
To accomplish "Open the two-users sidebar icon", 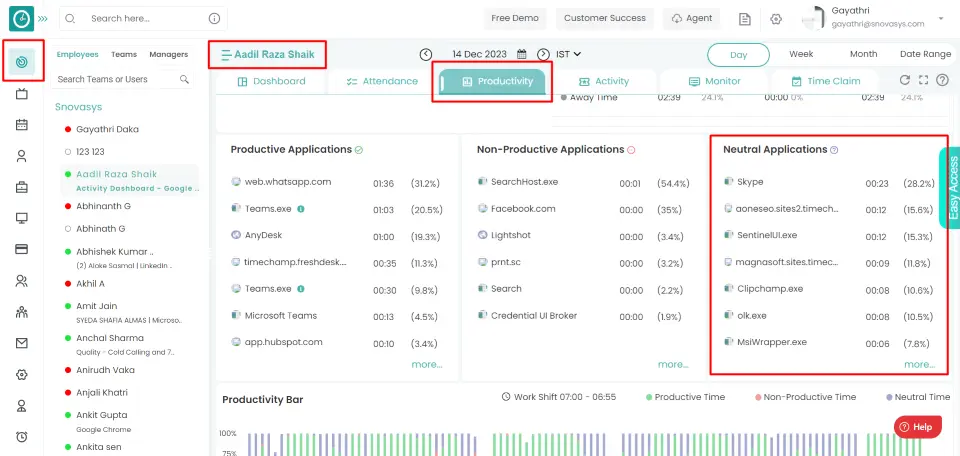I will pos(22,281).
